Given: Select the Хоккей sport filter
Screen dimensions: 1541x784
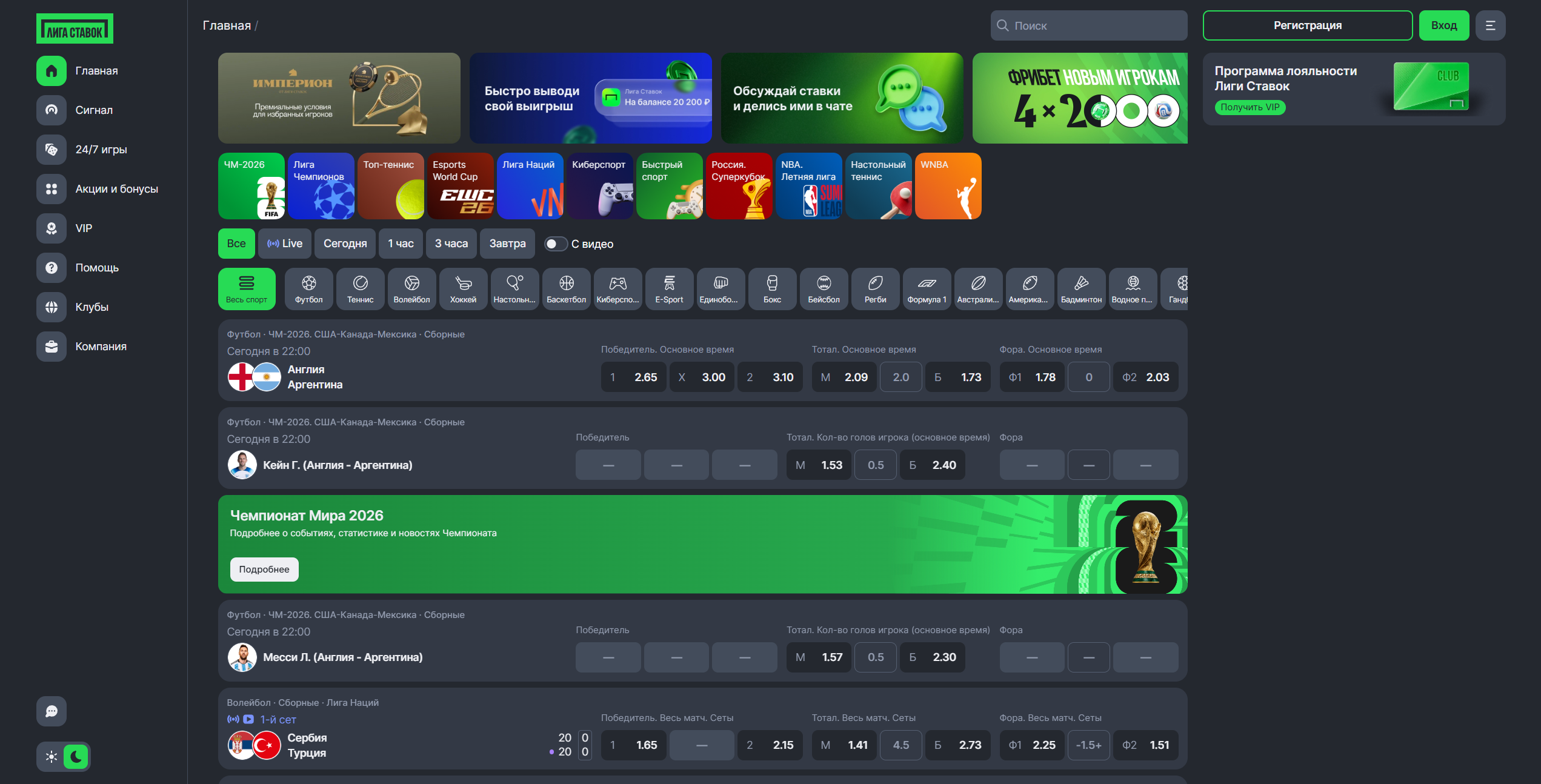Looking at the screenshot, I should [464, 289].
